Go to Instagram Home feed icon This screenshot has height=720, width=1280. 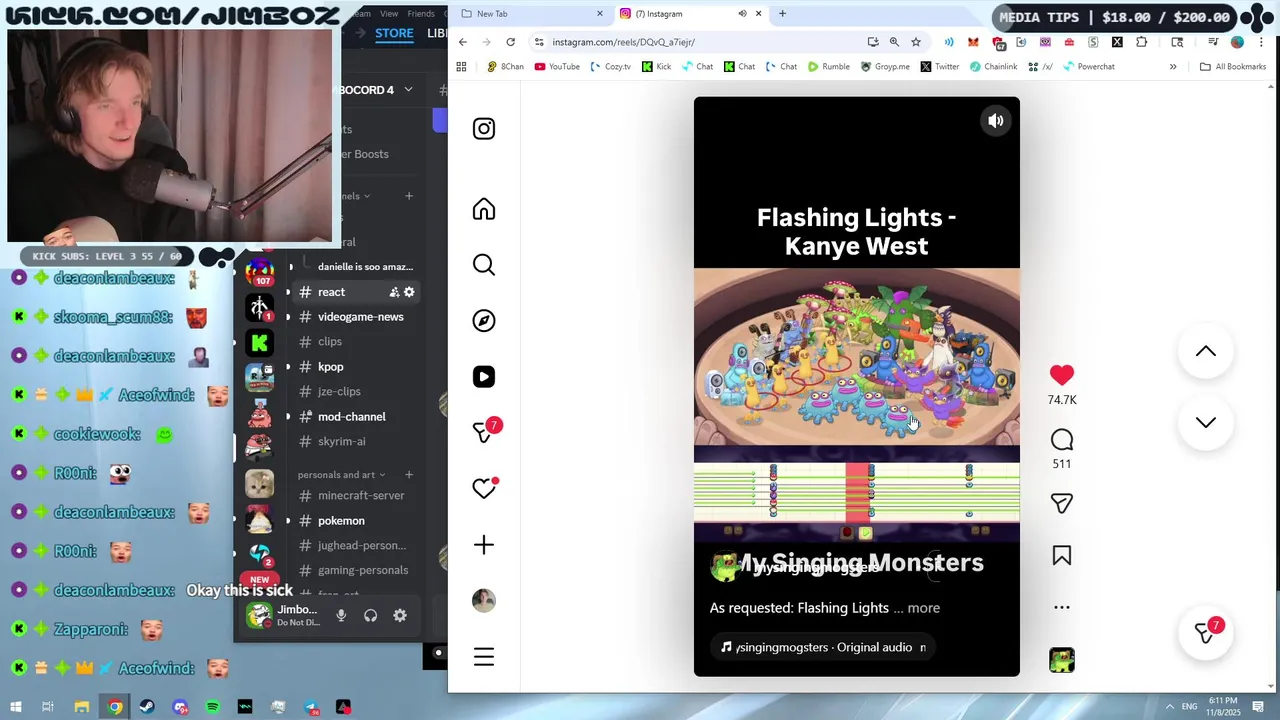click(484, 209)
